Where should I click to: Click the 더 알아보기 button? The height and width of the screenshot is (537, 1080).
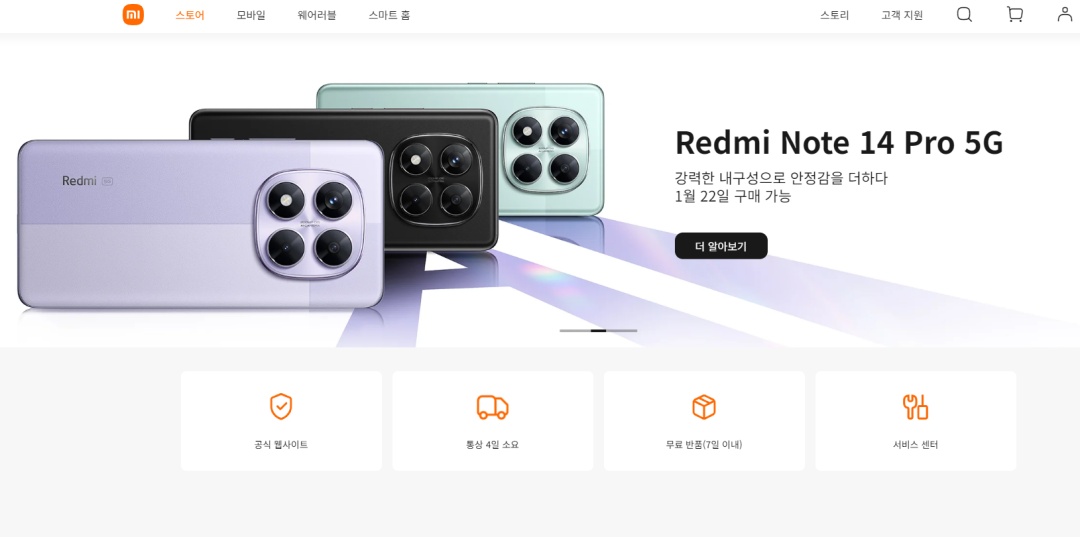point(721,246)
